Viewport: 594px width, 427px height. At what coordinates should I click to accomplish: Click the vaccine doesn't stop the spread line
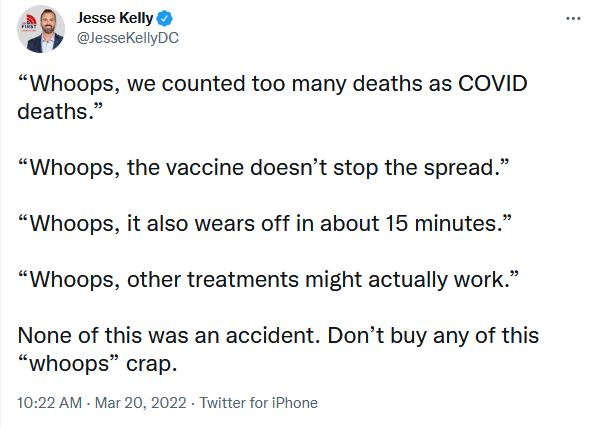tap(263, 167)
